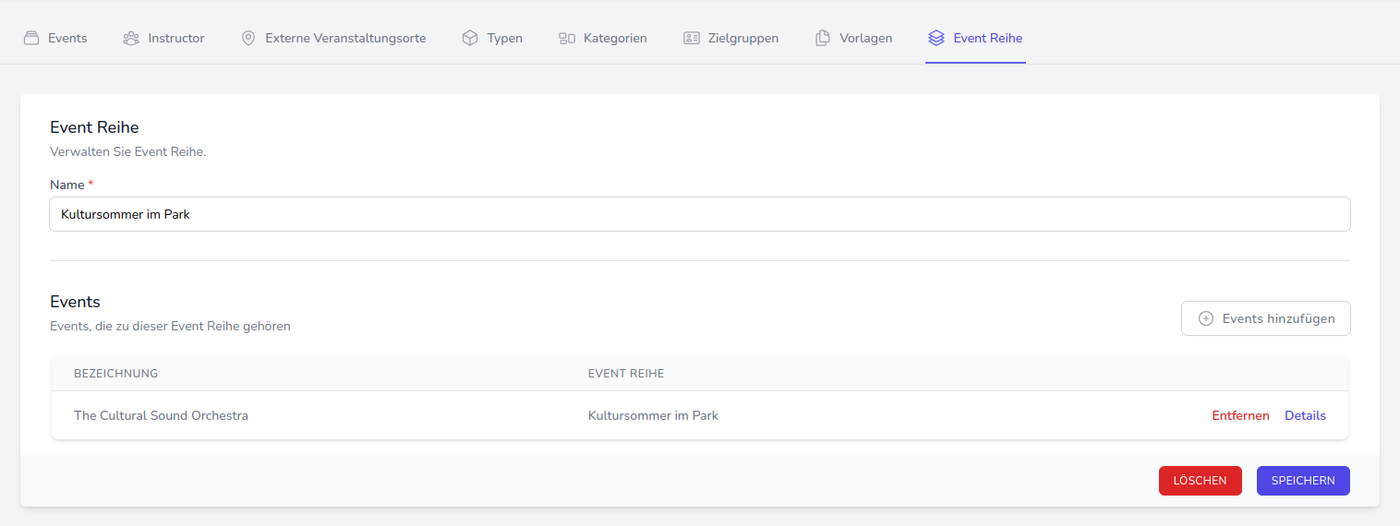This screenshot has height=526, width=1400.
Task: Save with the Speichern button
Action: (1303, 481)
